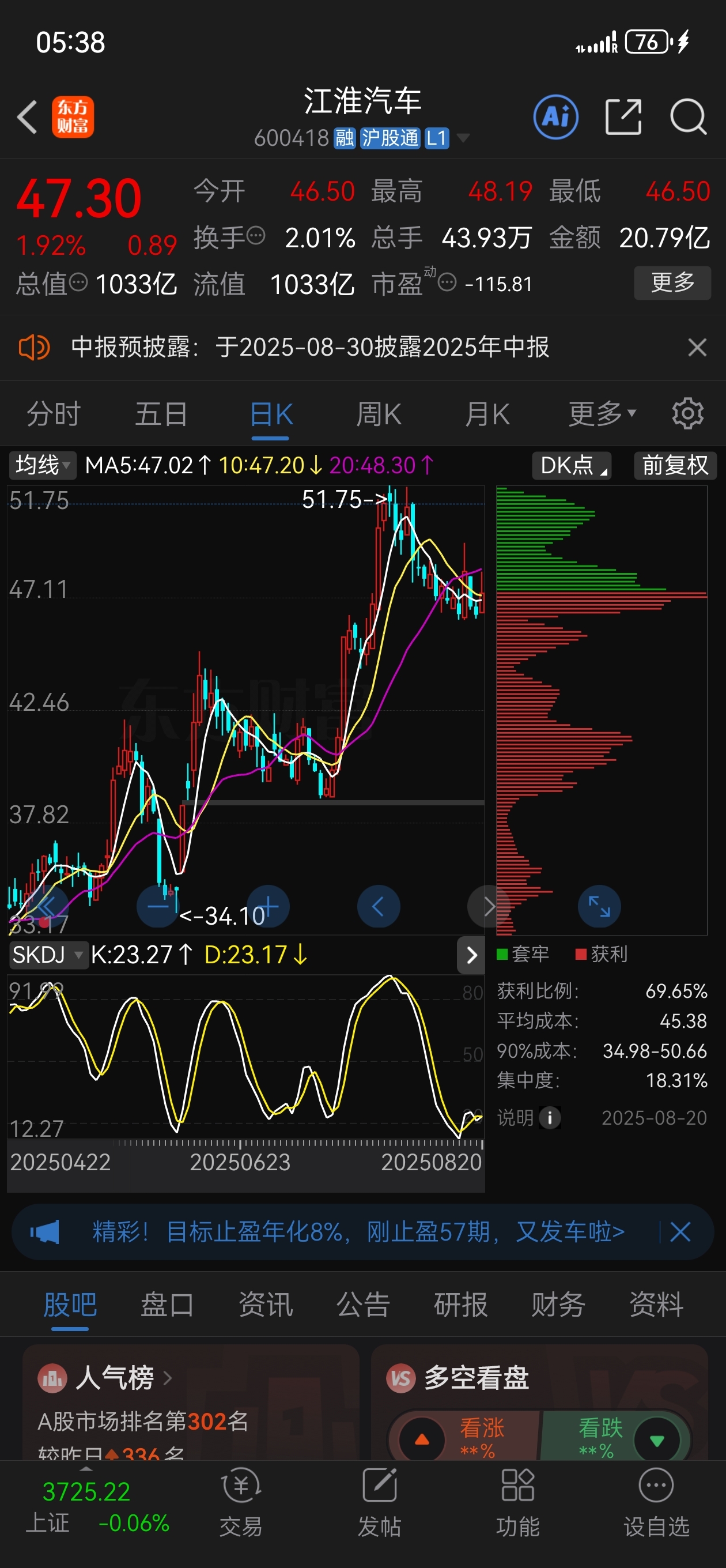Screen dimensions: 726x1568
Task: Open the 目标止盈年化8% promo link
Action: (x=358, y=1232)
